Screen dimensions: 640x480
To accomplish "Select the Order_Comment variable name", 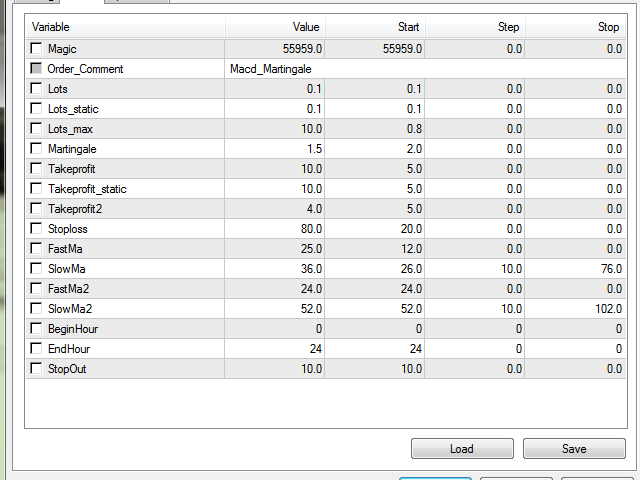I will [85, 69].
